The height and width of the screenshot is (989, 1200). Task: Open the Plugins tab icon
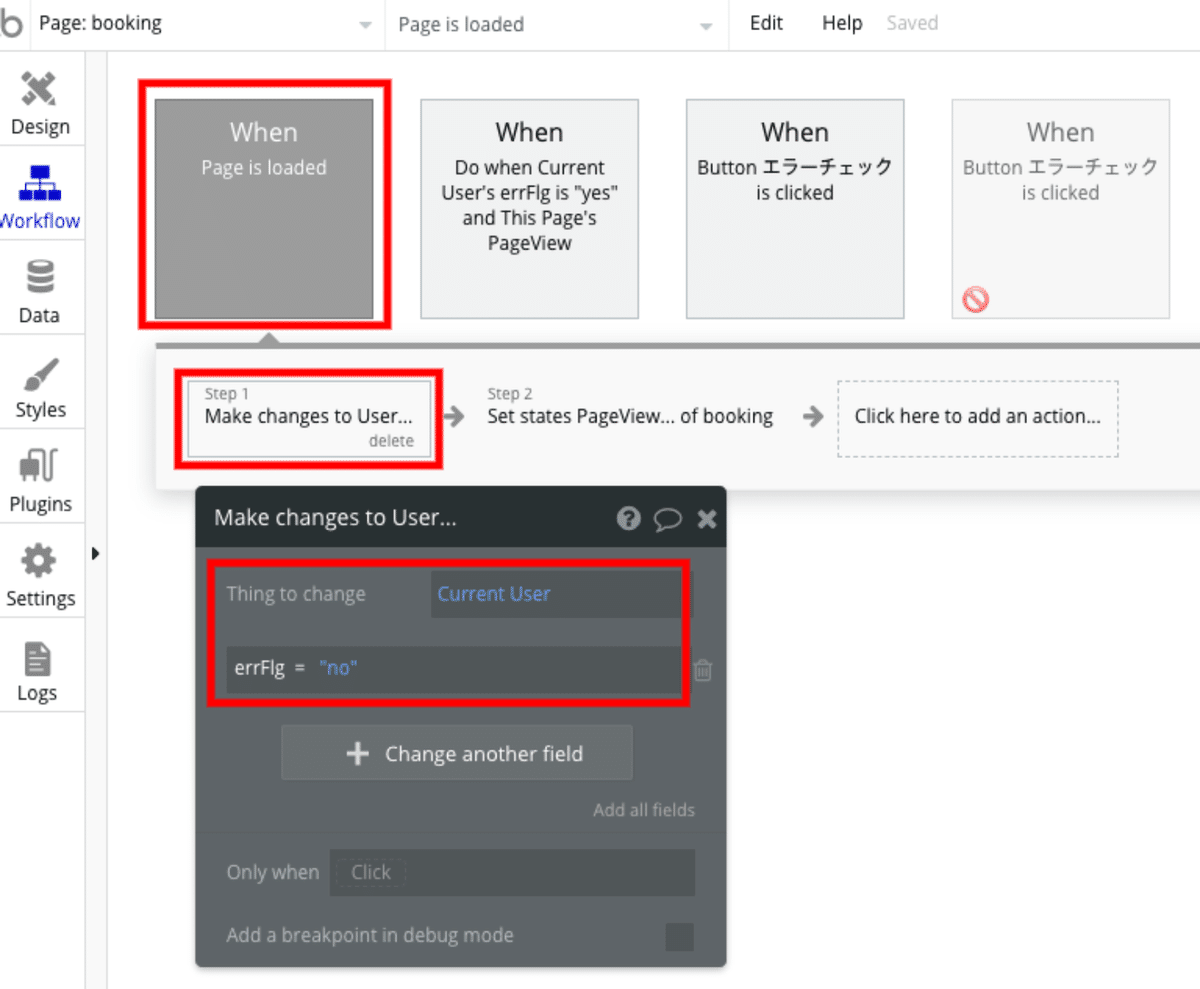point(40,467)
